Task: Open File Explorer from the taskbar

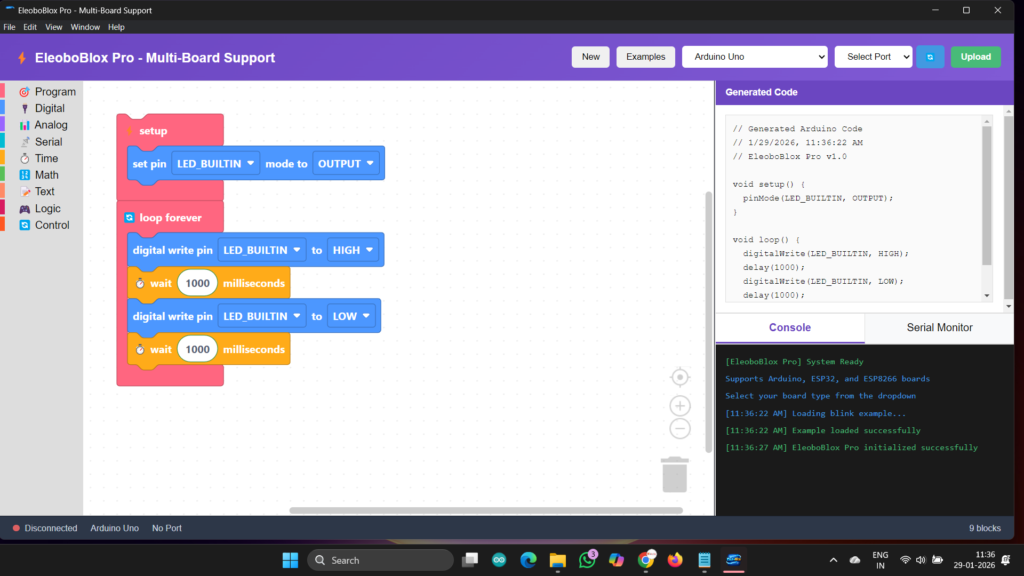Action: pyautogui.click(x=558, y=560)
